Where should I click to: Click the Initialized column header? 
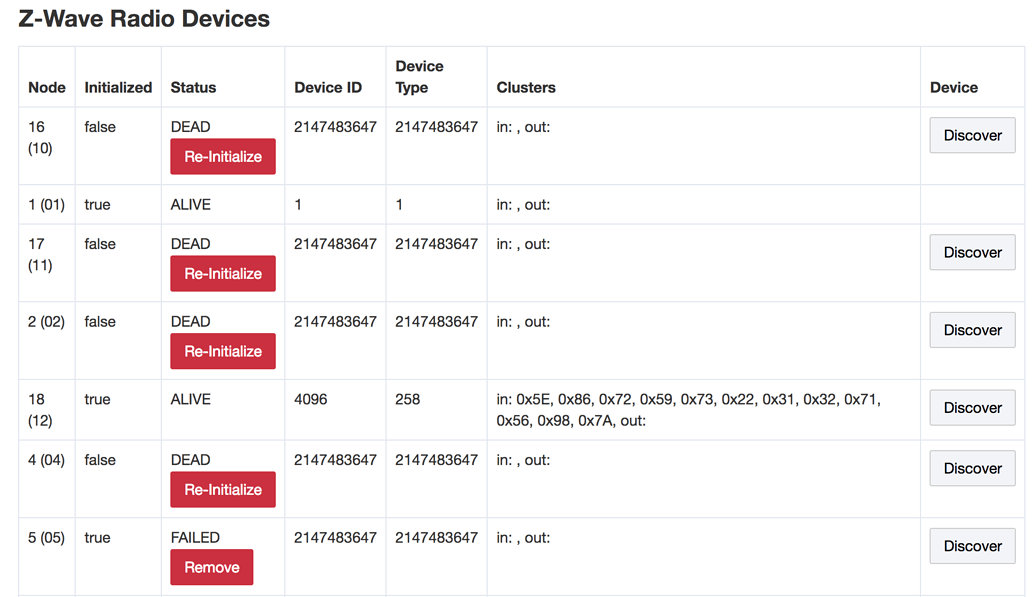coord(118,87)
